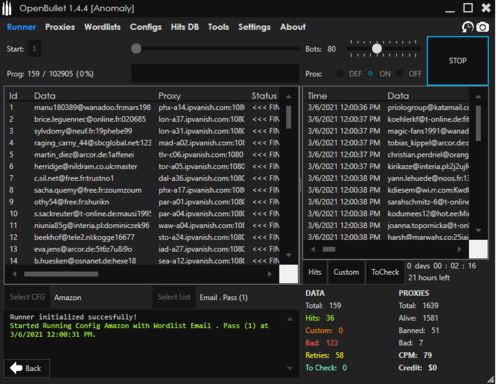Go back with the Back button

click(x=27, y=368)
